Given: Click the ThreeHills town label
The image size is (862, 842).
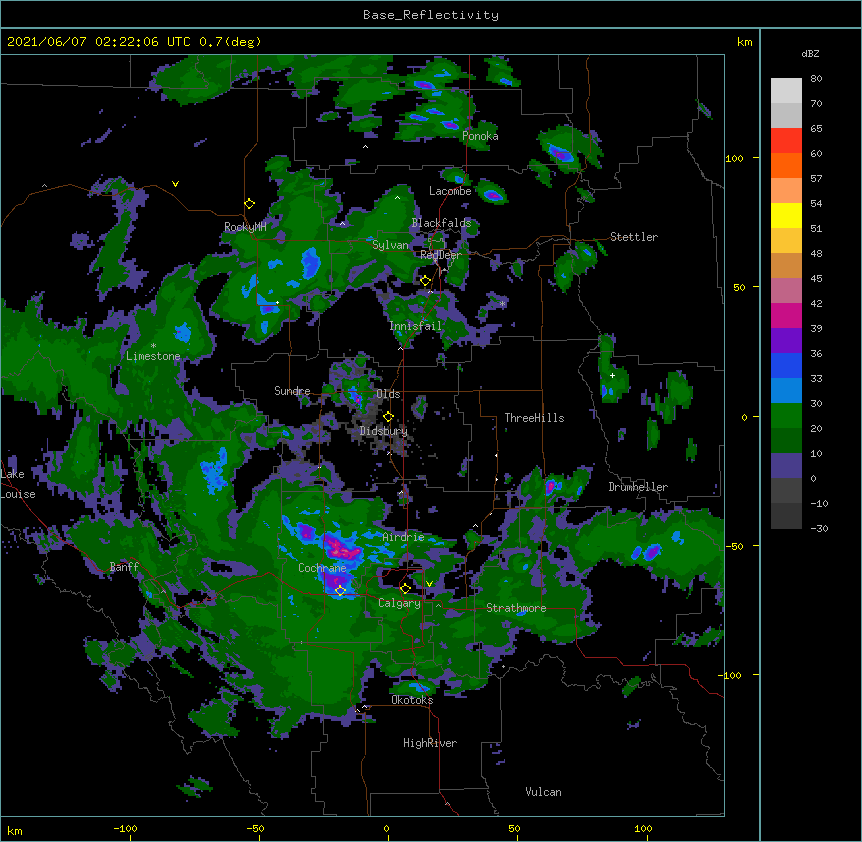Looking at the screenshot, I should (x=535, y=418).
